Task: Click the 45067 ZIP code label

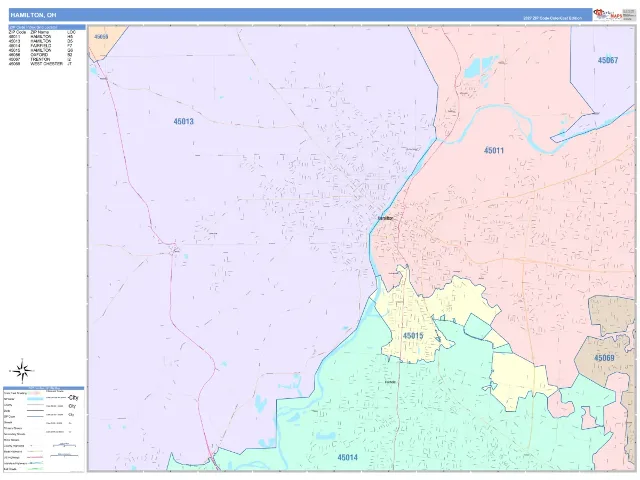Action: 608,60
